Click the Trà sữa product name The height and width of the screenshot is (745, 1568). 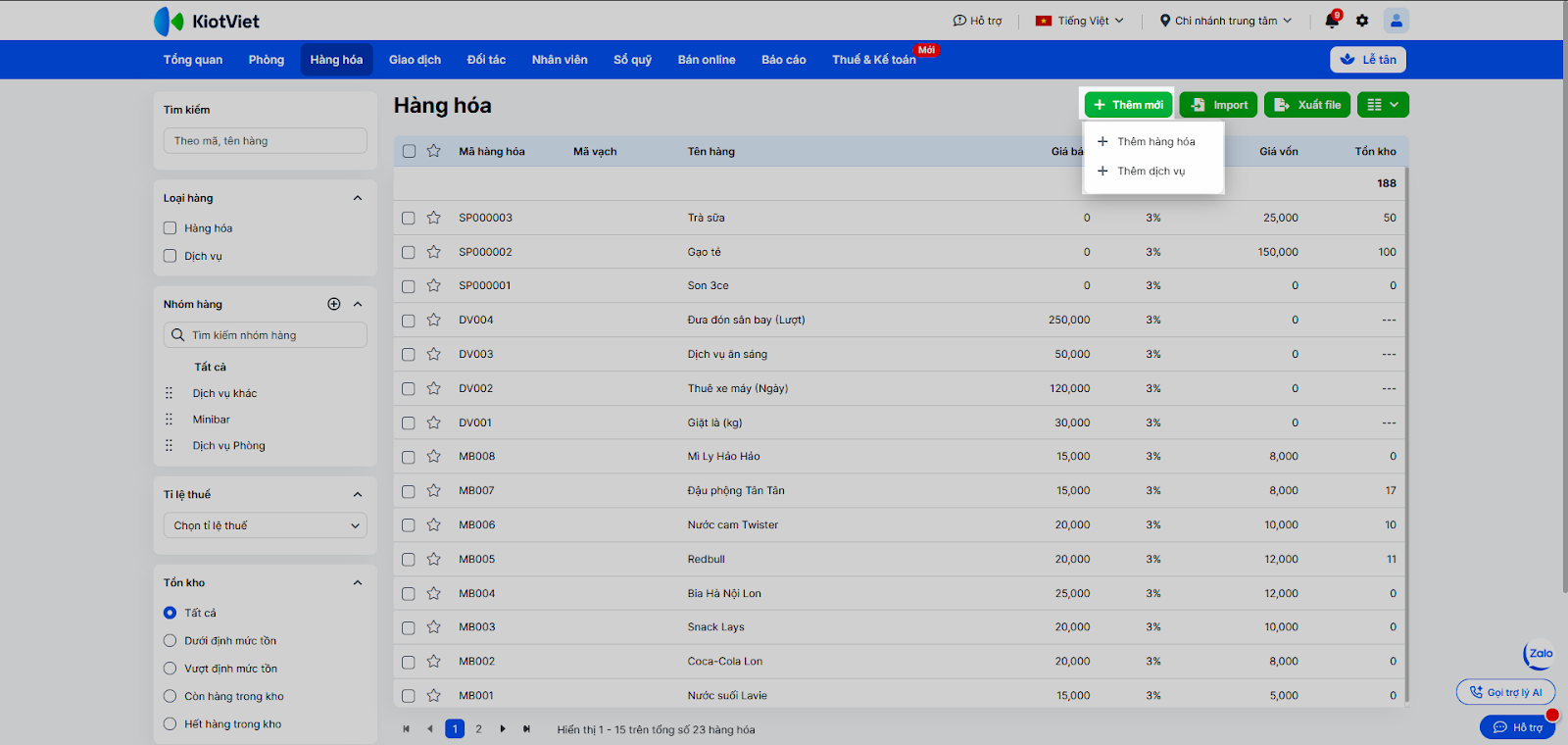[707, 218]
